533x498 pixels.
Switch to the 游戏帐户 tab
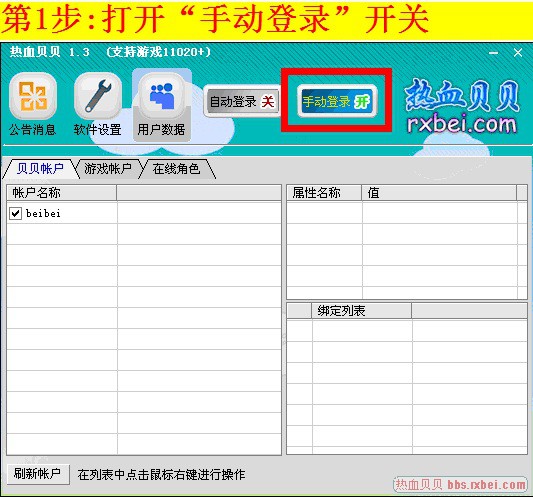click(108, 168)
